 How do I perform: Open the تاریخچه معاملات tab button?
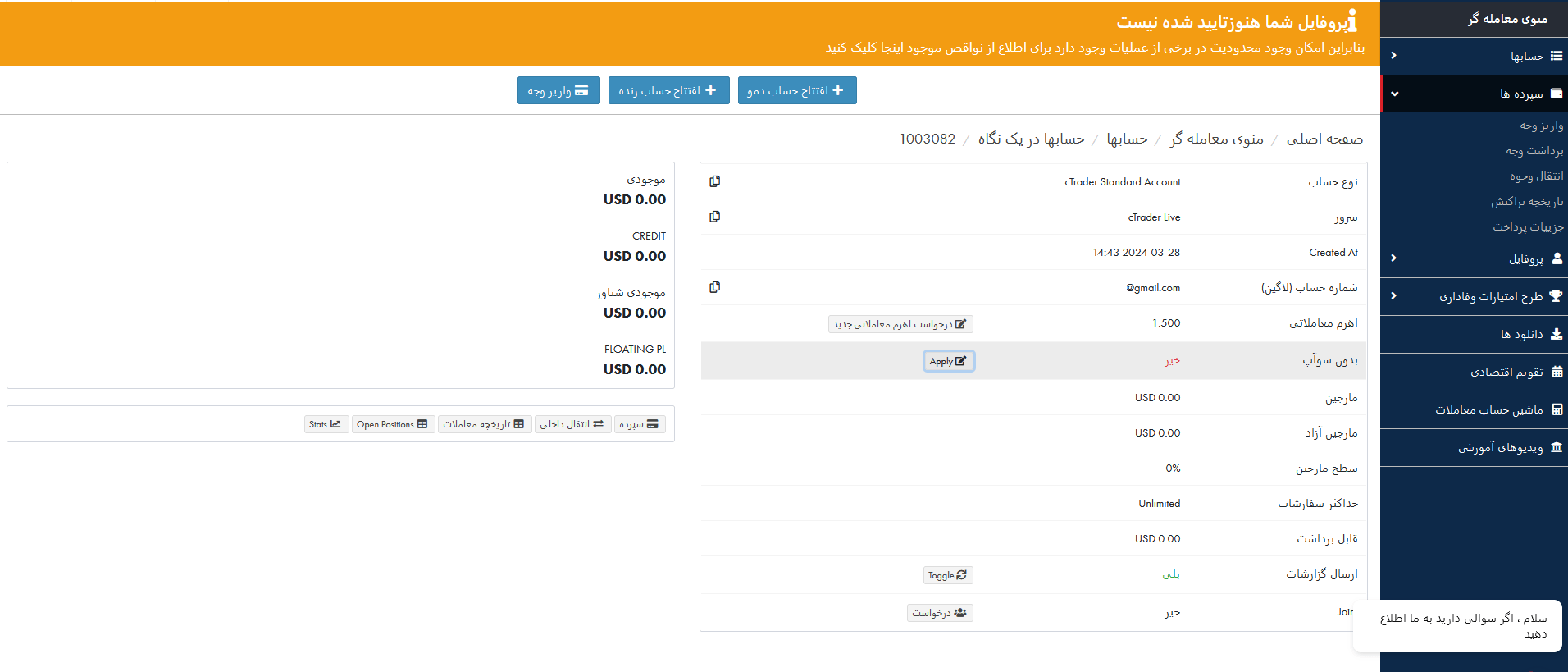click(x=484, y=424)
